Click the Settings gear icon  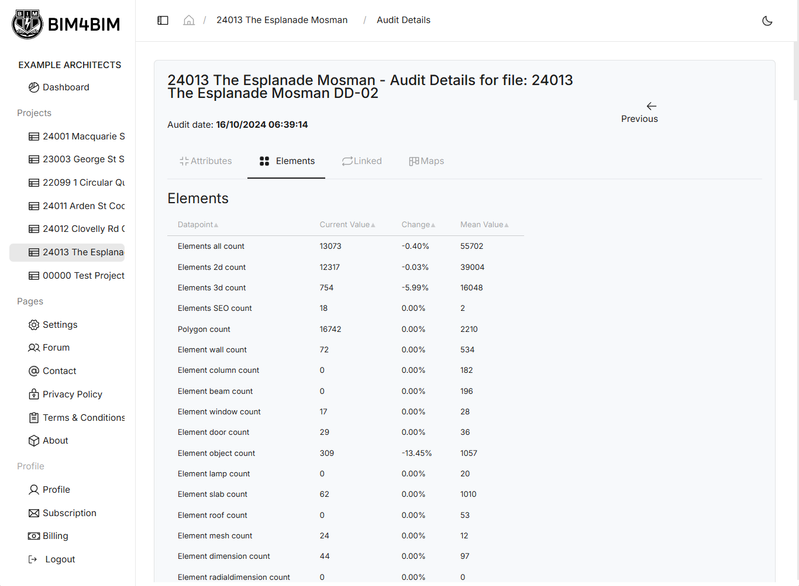(x=34, y=325)
